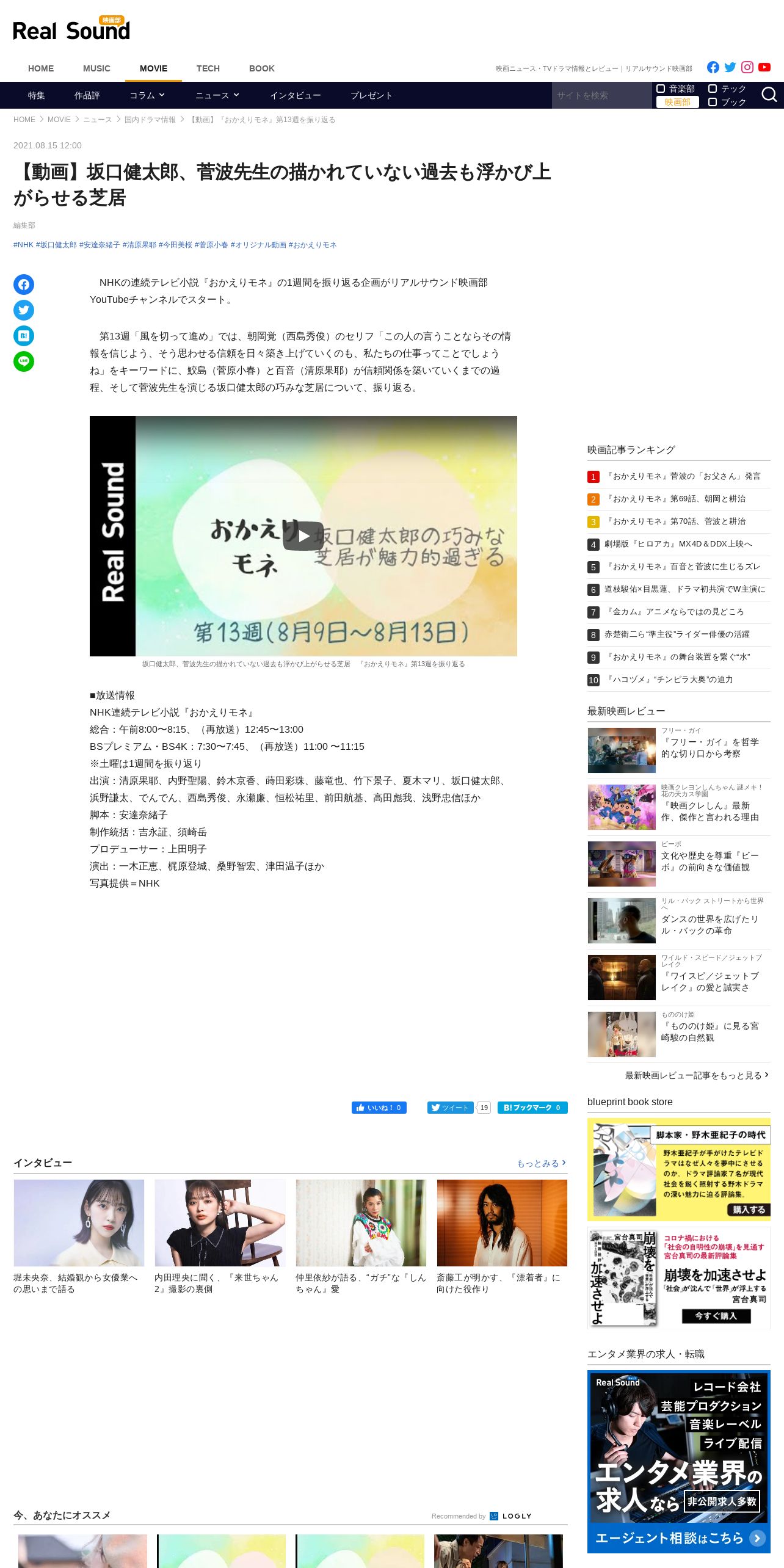Open プレゼント in the navy menu
The width and height of the screenshot is (784, 1568).
[x=371, y=95]
